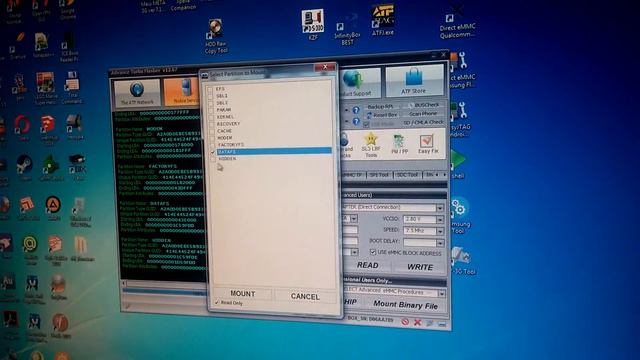This screenshot has width=640, height=360.
Task: Click the tab strip right scroll arrow
Action: coord(444,175)
